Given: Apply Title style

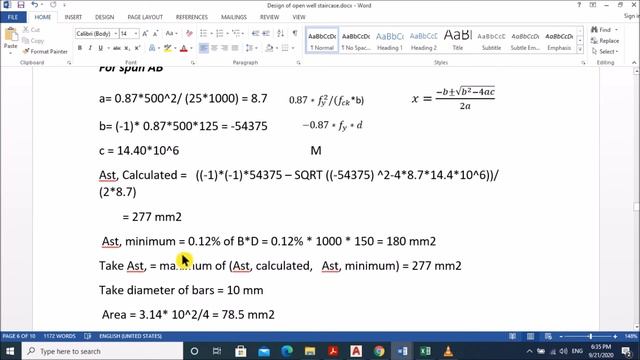Looking at the screenshot, I should click(458, 41).
